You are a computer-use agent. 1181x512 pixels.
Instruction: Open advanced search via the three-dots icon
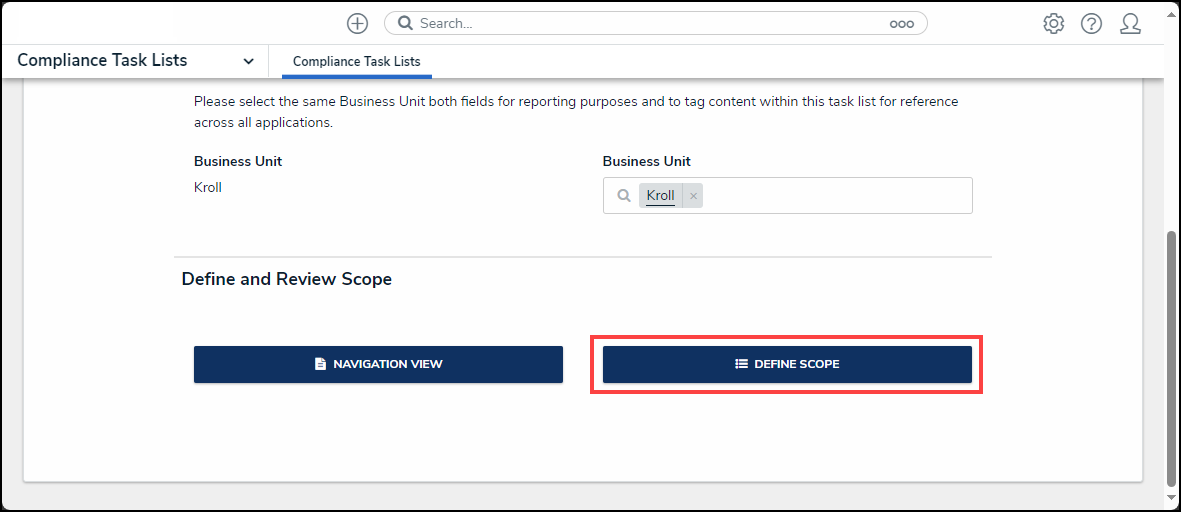click(x=901, y=24)
